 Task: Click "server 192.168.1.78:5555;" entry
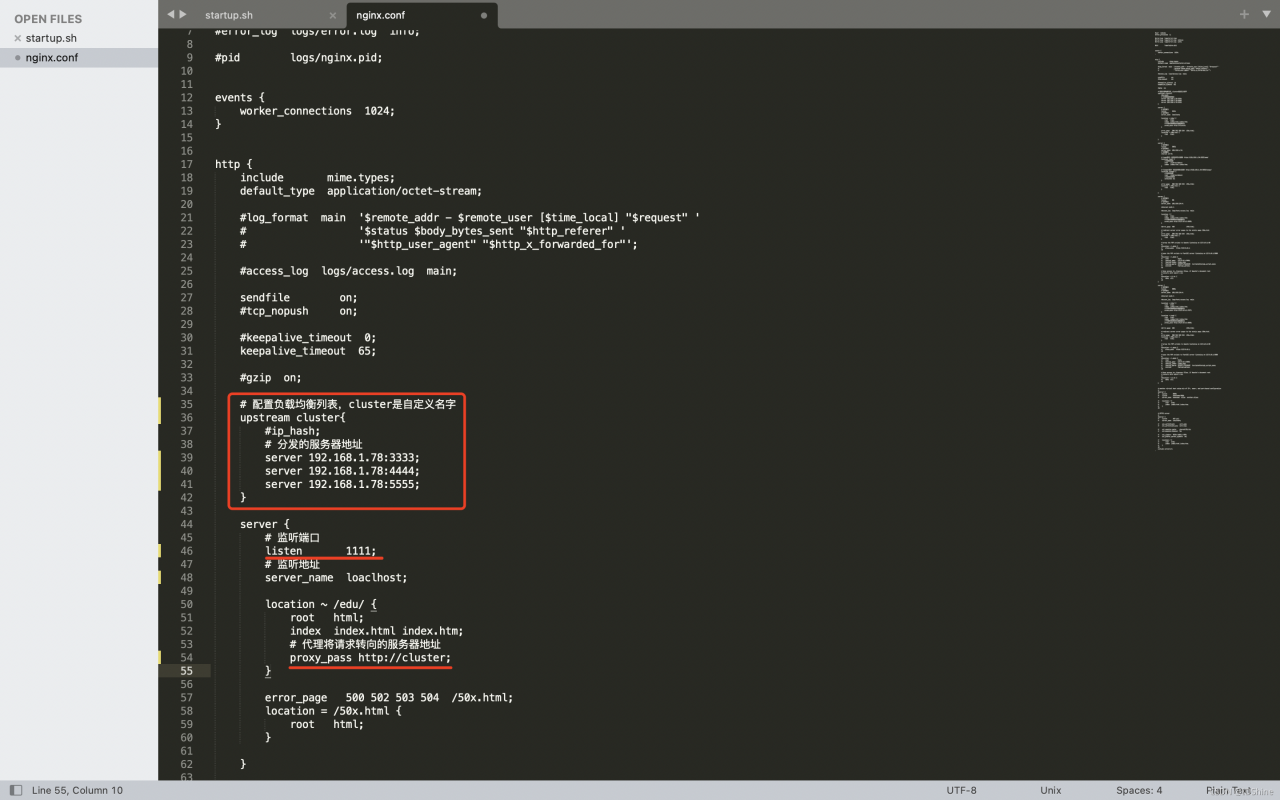342,484
